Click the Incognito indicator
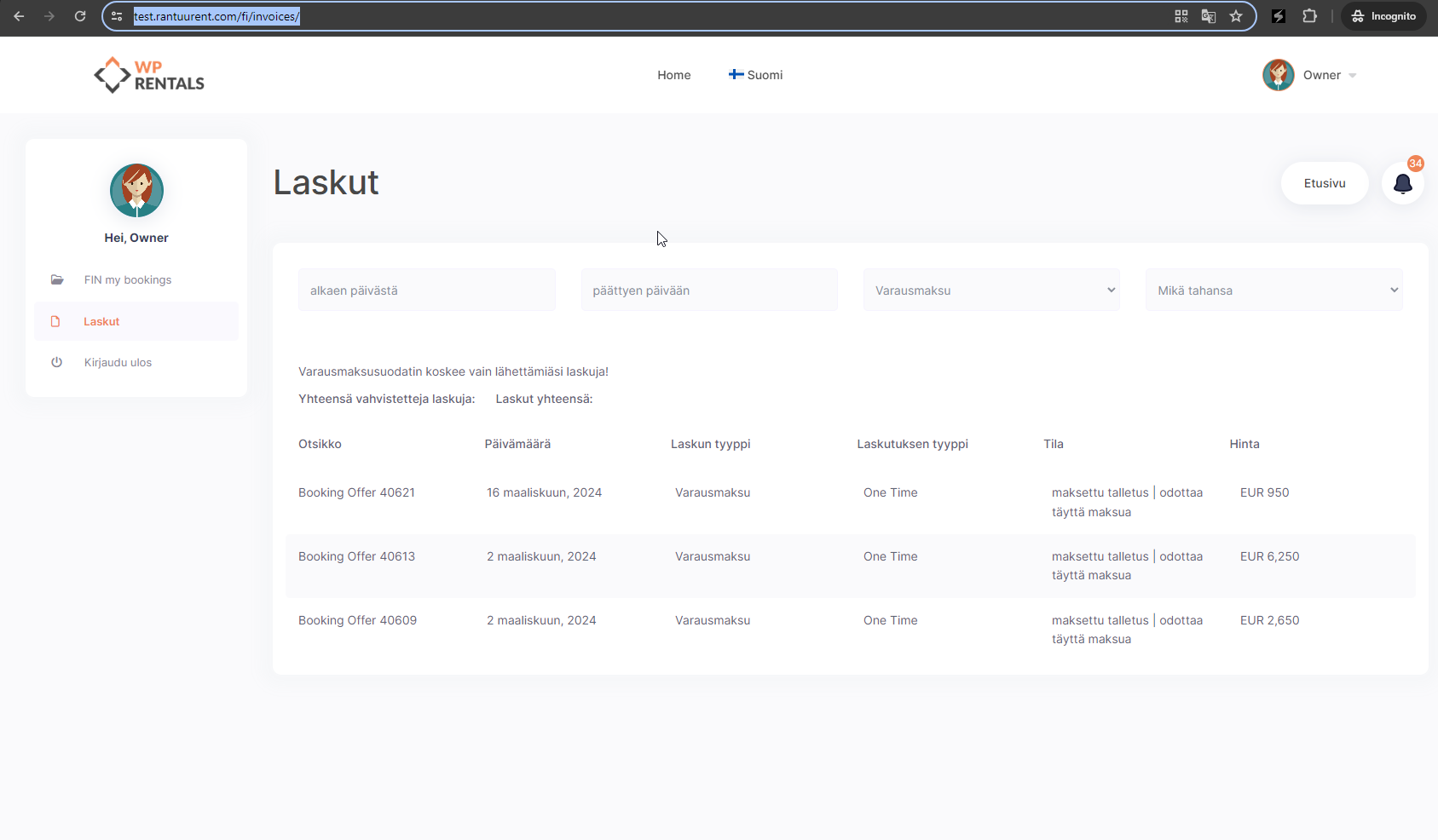The height and width of the screenshot is (840, 1438). (x=1383, y=16)
